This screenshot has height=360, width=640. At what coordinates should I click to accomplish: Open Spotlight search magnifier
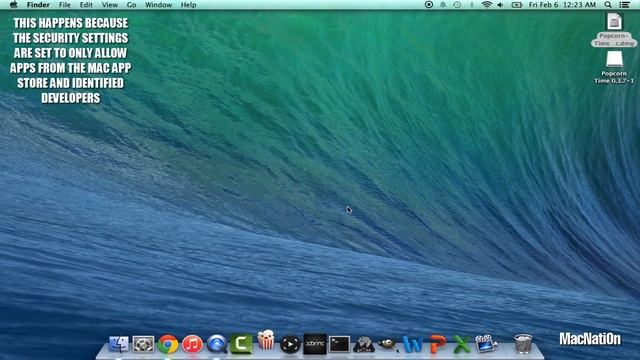pyautogui.click(x=608, y=5)
